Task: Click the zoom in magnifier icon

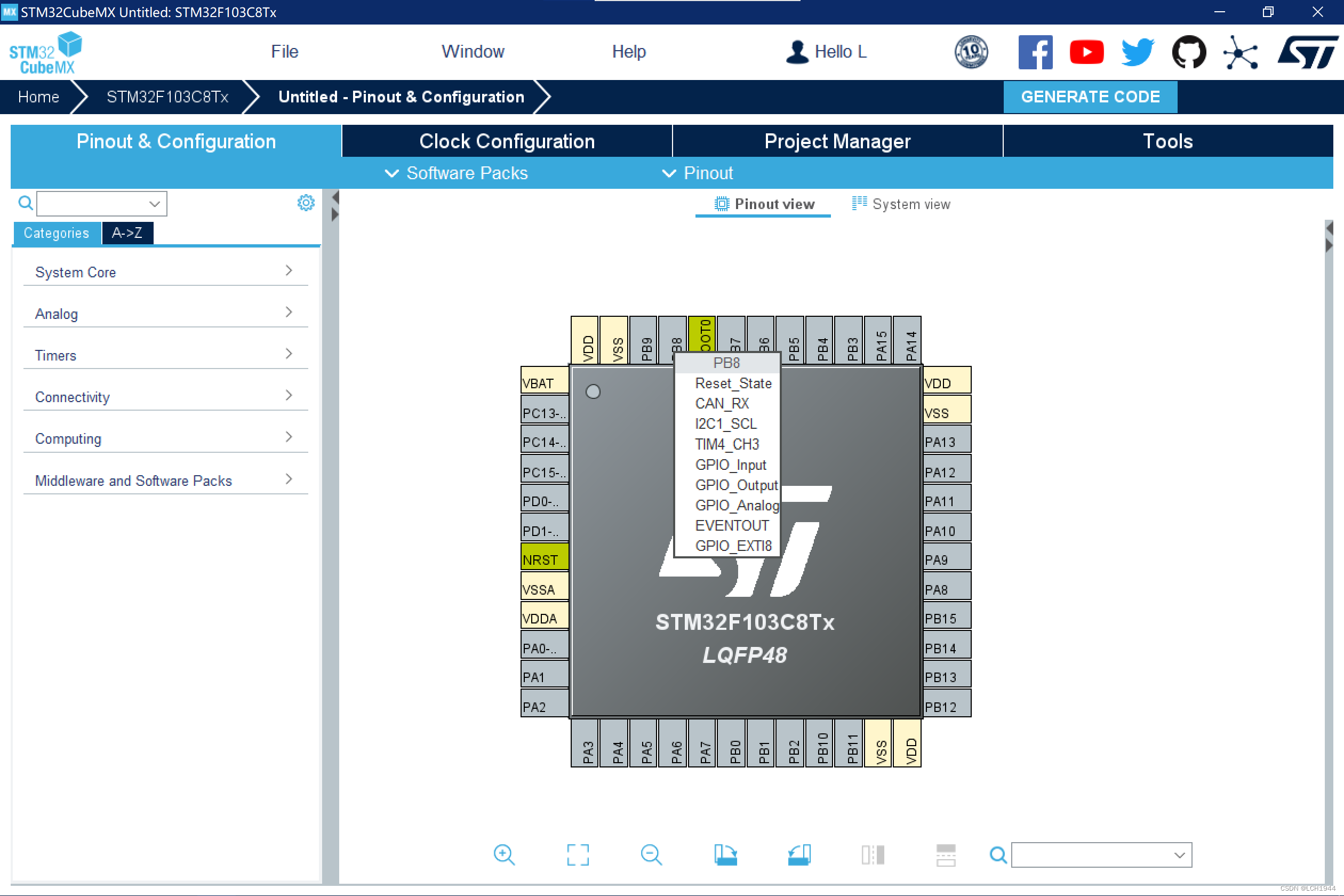Action: click(x=504, y=855)
